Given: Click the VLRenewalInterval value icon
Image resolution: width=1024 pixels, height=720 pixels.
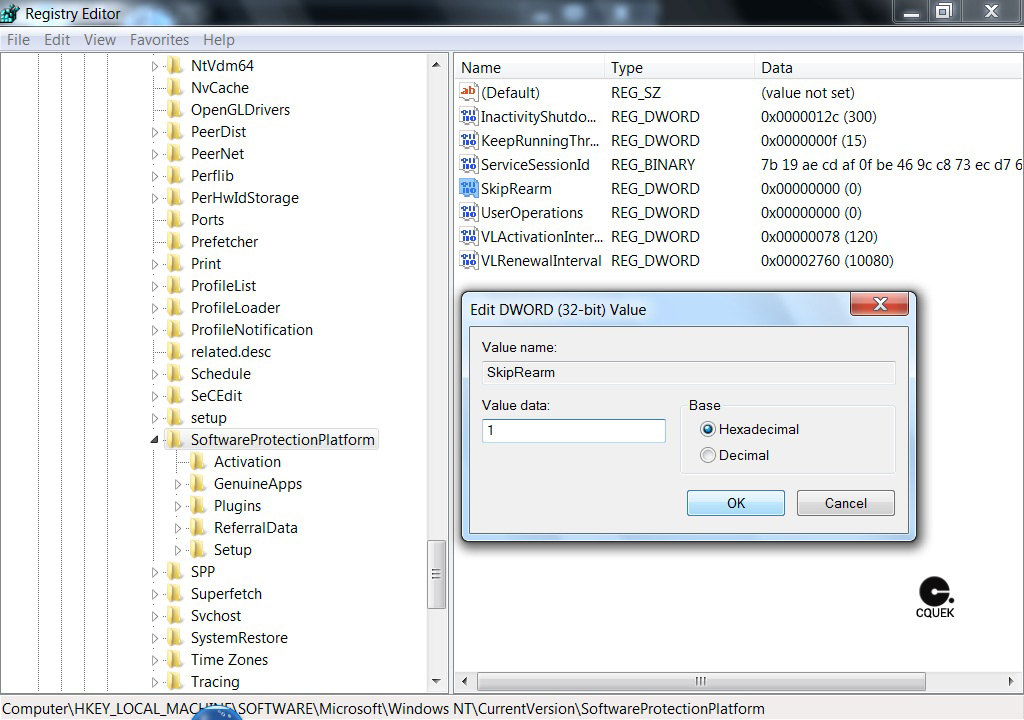Looking at the screenshot, I should coord(468,260).
